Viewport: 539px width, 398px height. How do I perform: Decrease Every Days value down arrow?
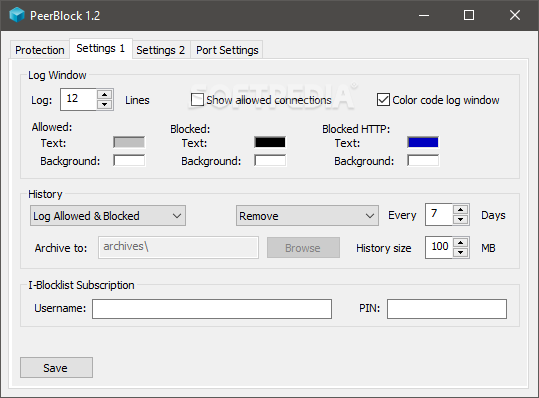coord(461,220)
